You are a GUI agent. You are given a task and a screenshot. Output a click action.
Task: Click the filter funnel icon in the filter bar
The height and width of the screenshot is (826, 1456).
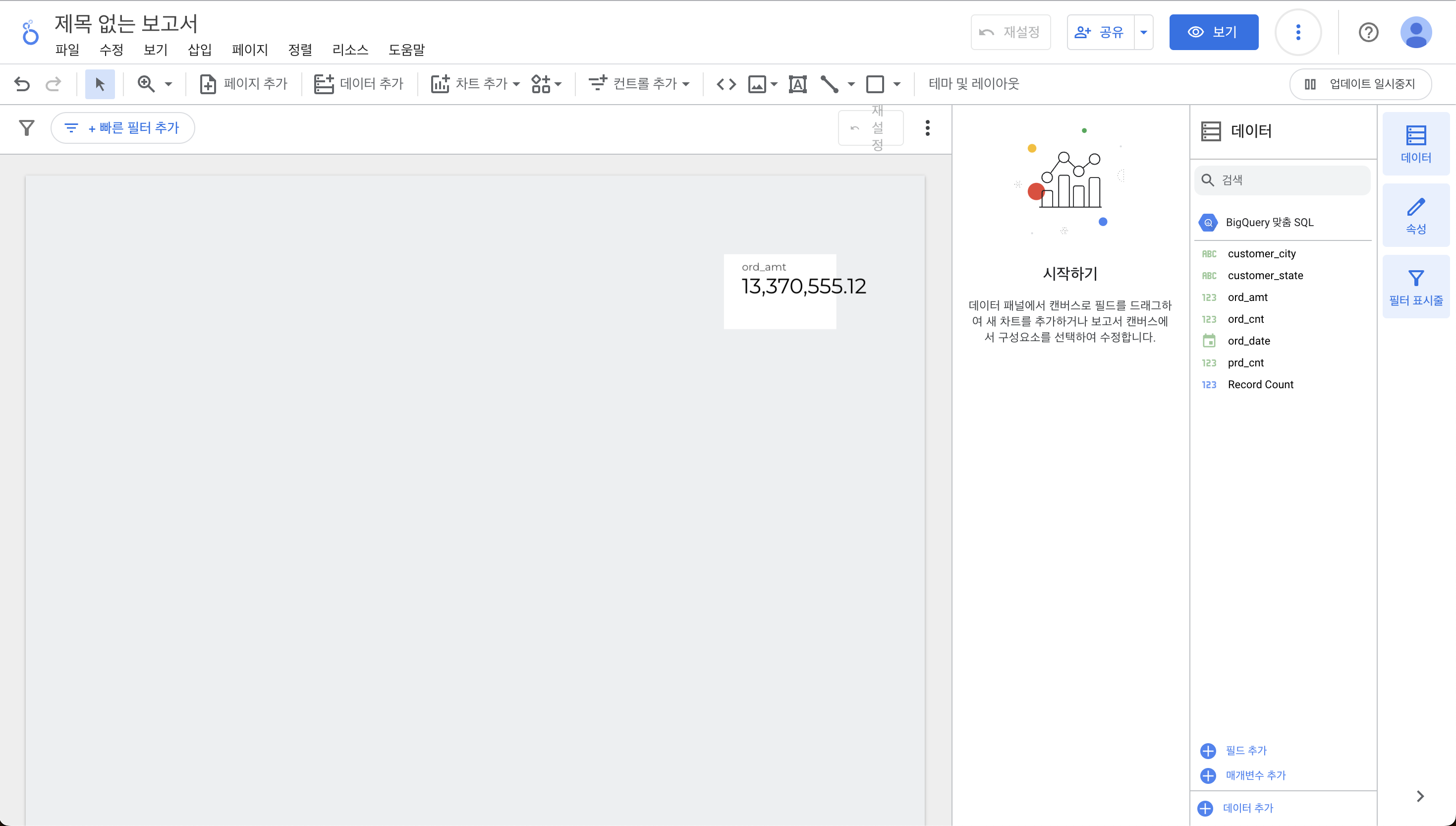click(27, 127)
